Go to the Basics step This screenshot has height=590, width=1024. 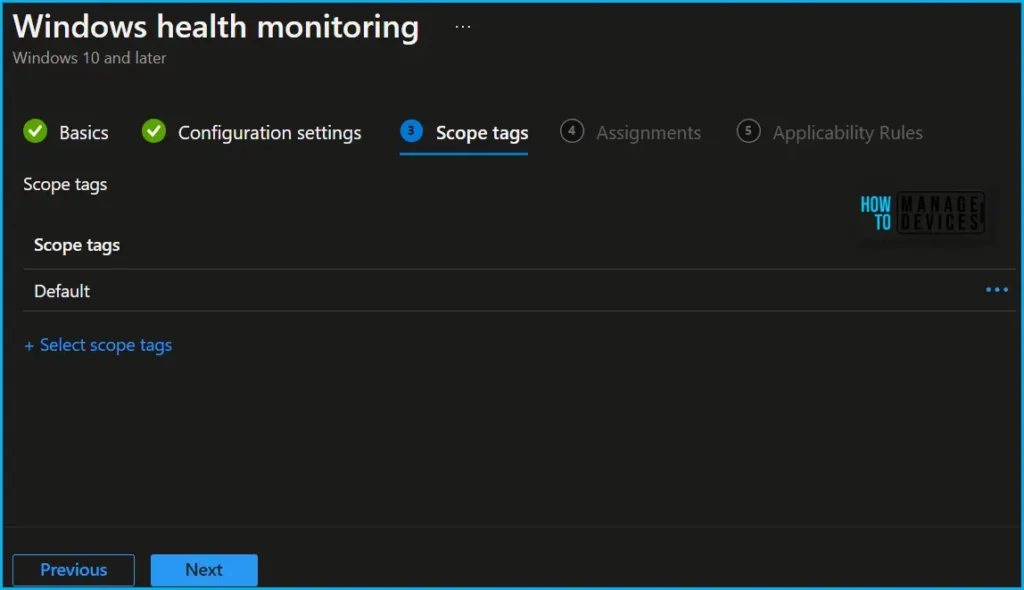[x=66, y=132]
